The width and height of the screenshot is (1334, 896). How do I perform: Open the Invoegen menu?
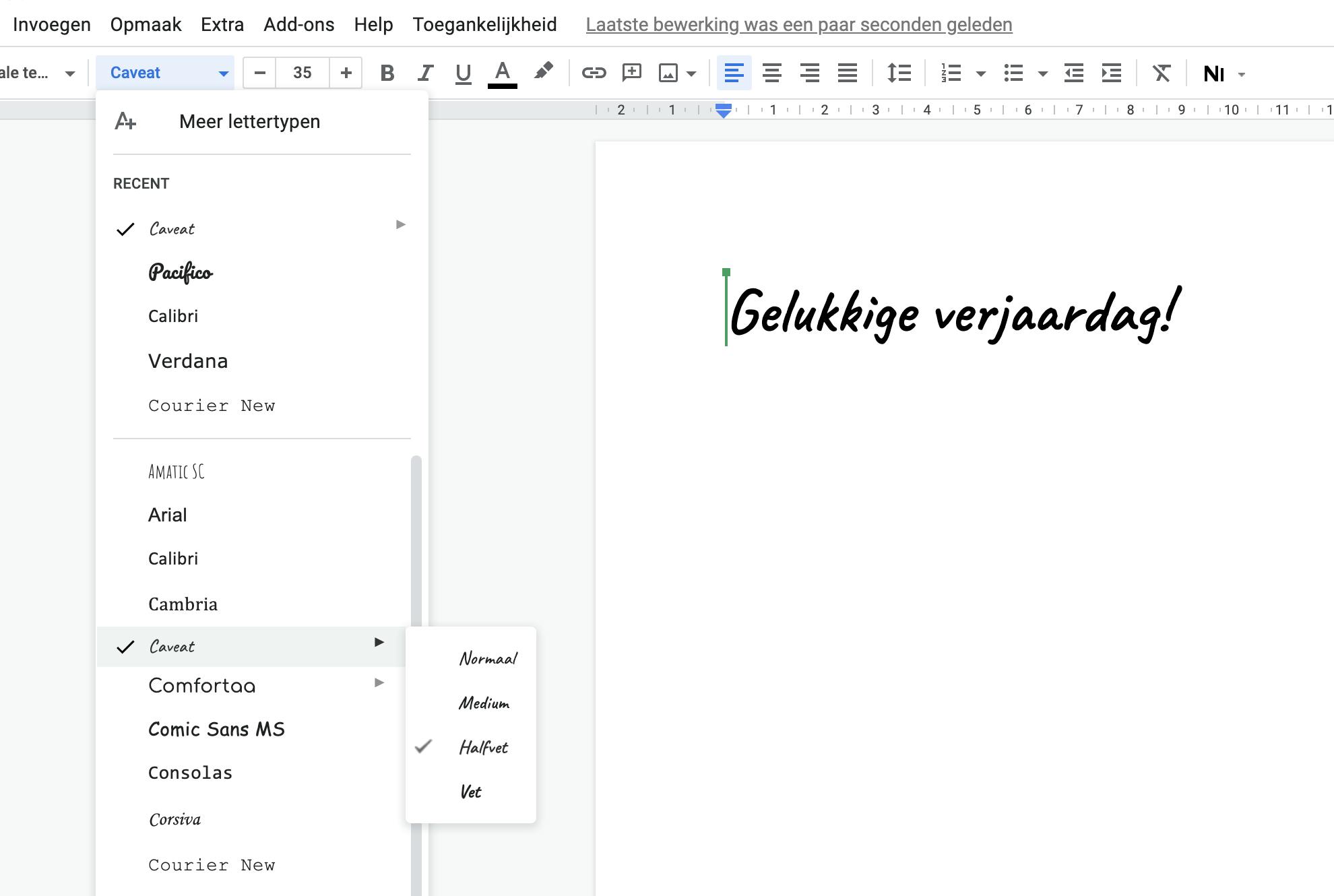[52, 24]
